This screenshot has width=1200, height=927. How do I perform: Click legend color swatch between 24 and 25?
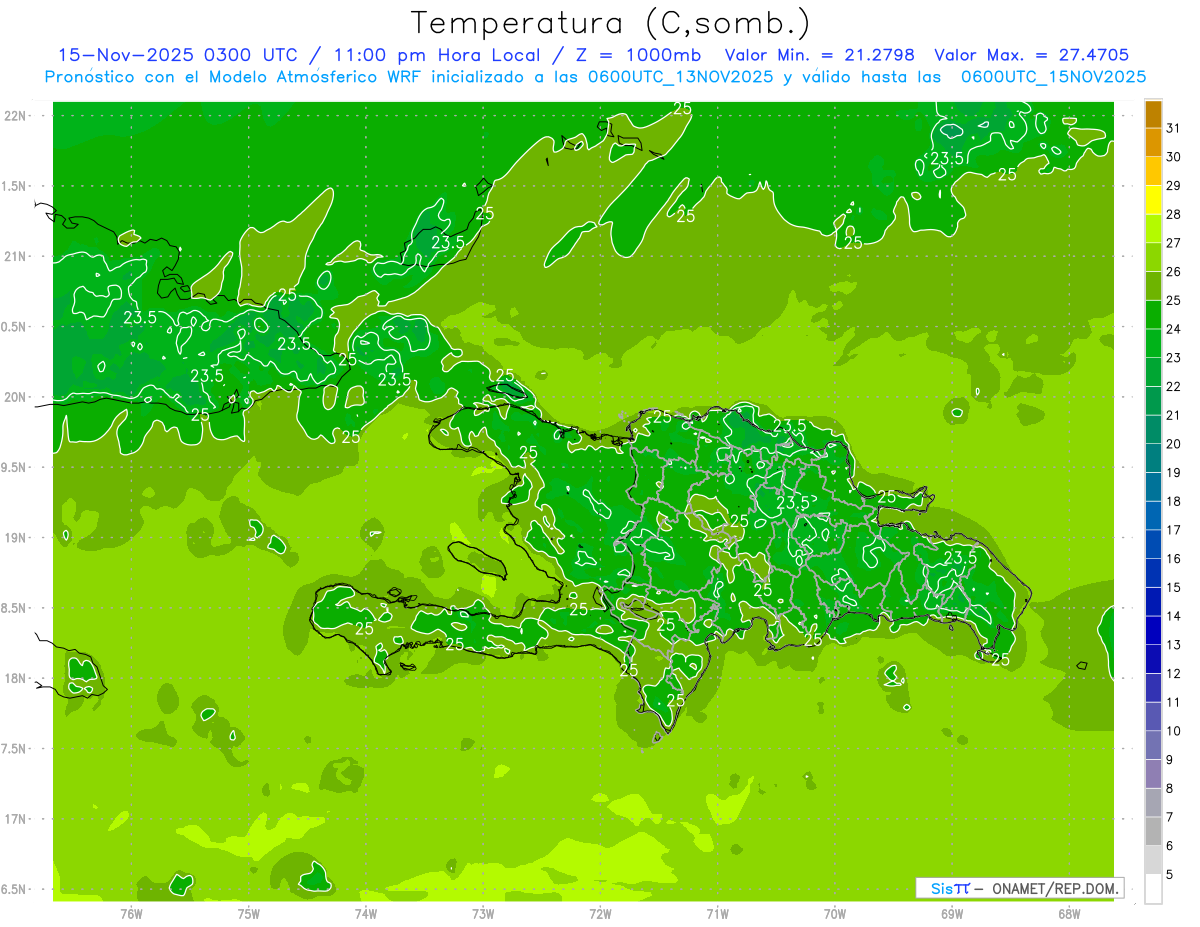coord(1153,315)
